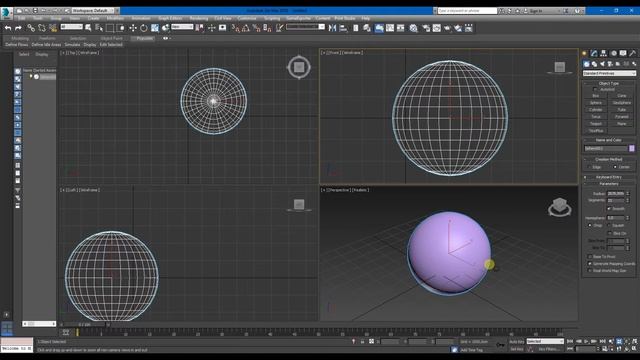Click the Top viewport ViewCube
640x360 pixels.
point(299,67)
